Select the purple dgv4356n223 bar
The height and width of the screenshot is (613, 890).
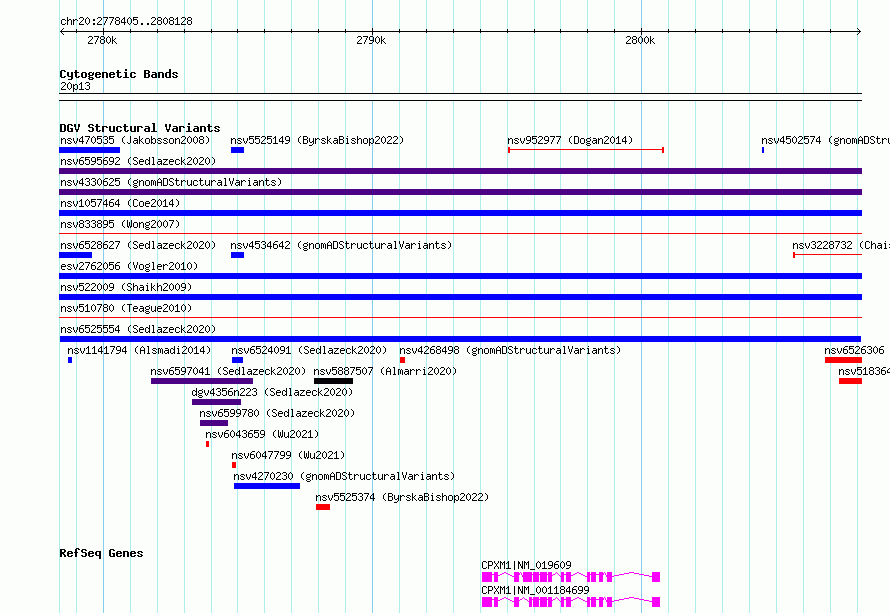pyautogui.click(x=216, y=402)
